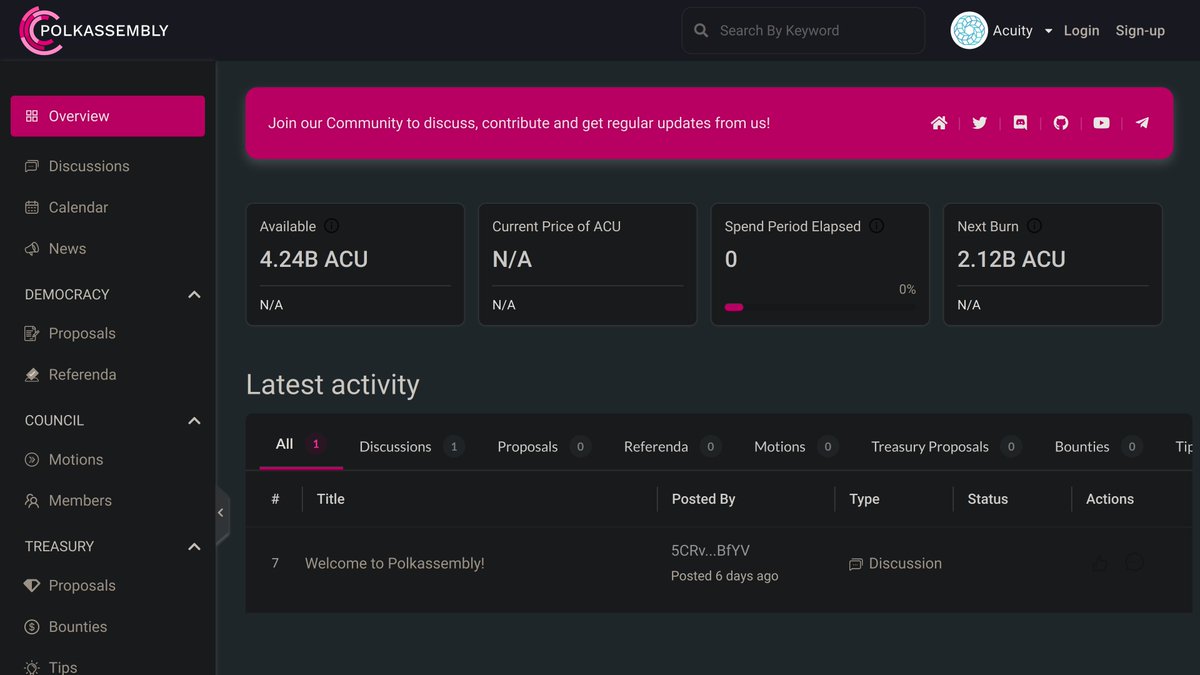Click the Acuity network avatar icon
This screenshot has height=675, width=1200.
click(x=969, y=31)
